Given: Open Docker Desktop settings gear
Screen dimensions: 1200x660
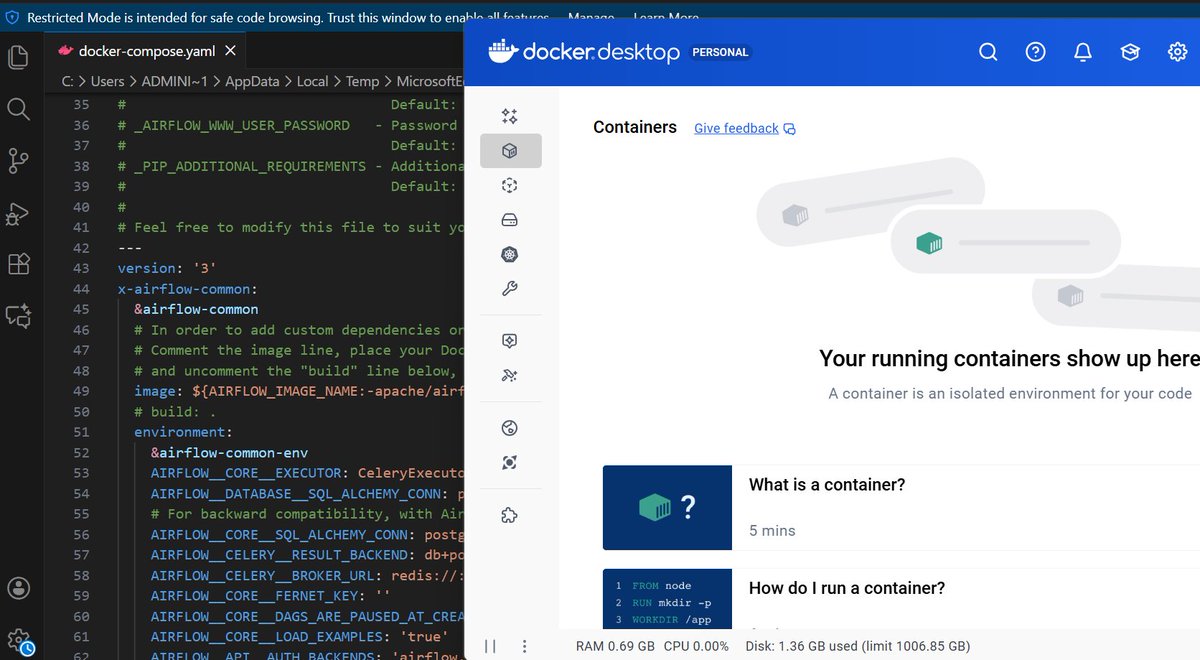Looking at the screenshot, I should point(1178,52).
